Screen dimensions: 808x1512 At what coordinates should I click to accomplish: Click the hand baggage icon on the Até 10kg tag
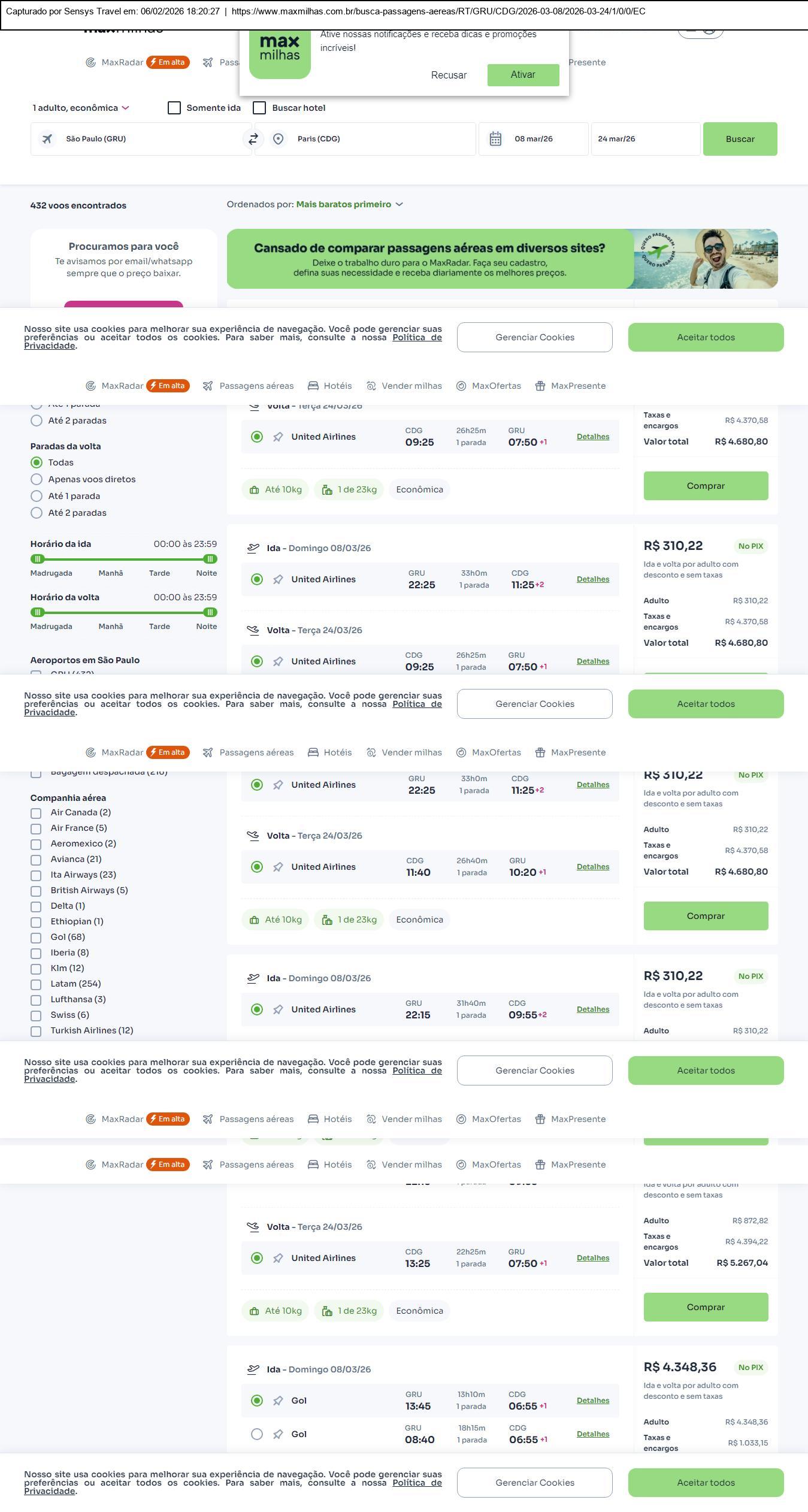coord(254,490)
